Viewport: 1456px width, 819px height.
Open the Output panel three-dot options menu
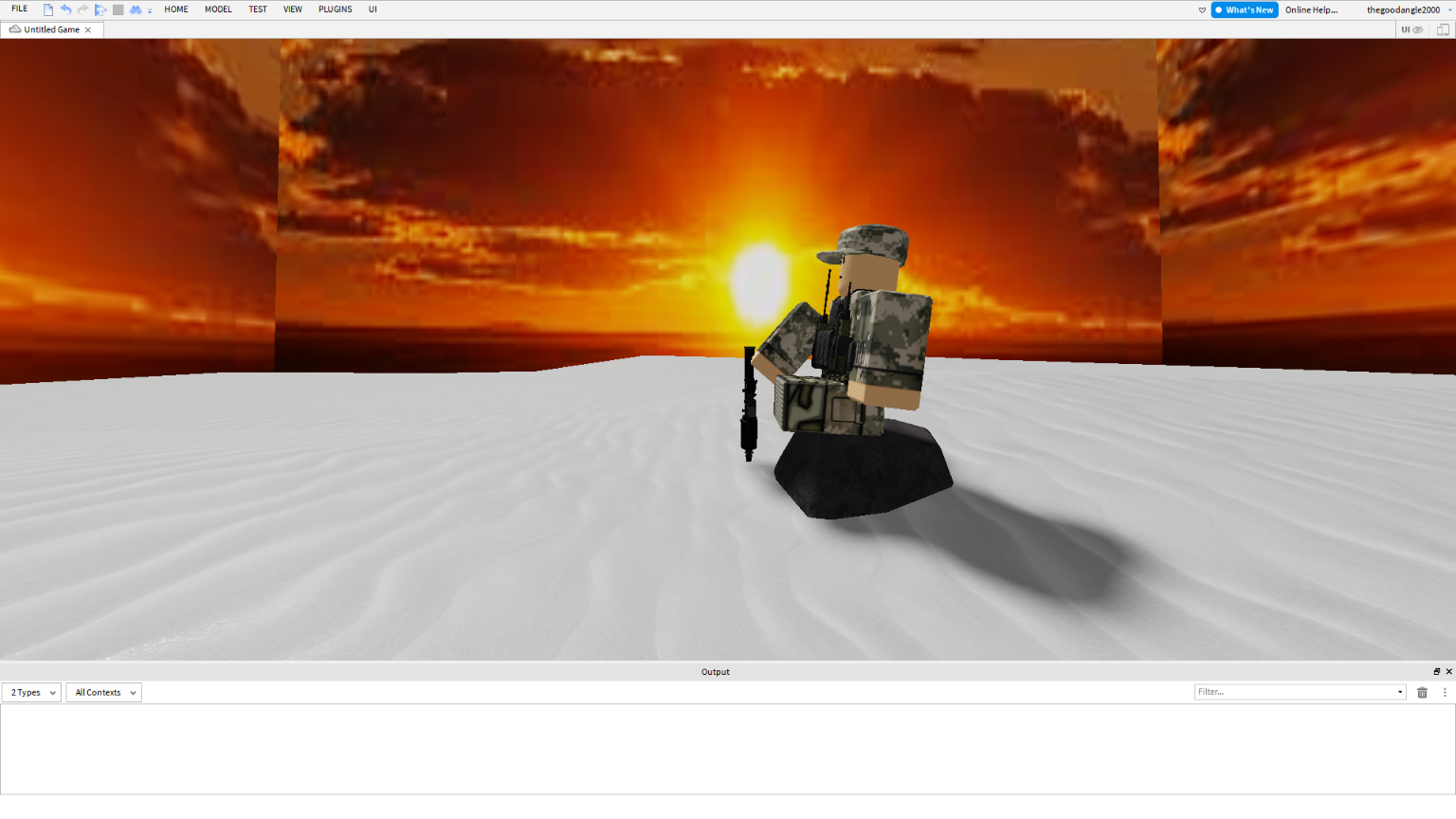[1445, 693]
